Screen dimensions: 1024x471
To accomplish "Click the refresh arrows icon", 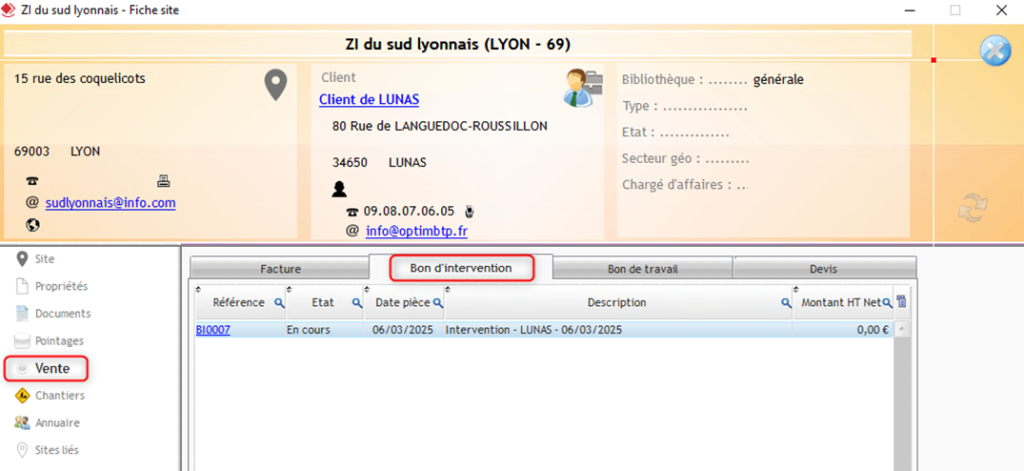I will [972, 208].
